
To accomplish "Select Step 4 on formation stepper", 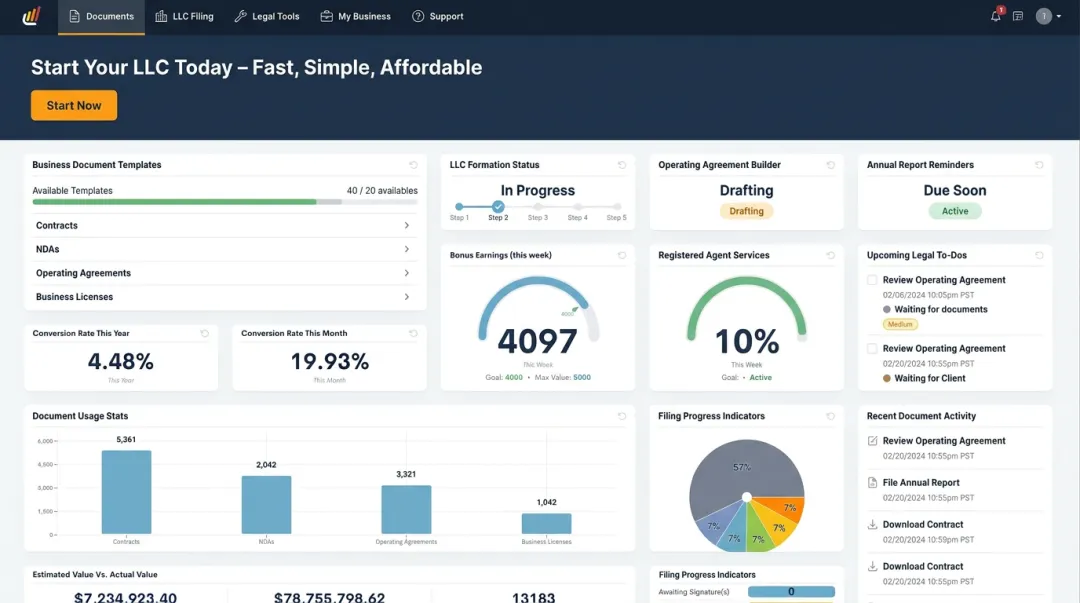I will click(577, 207).
